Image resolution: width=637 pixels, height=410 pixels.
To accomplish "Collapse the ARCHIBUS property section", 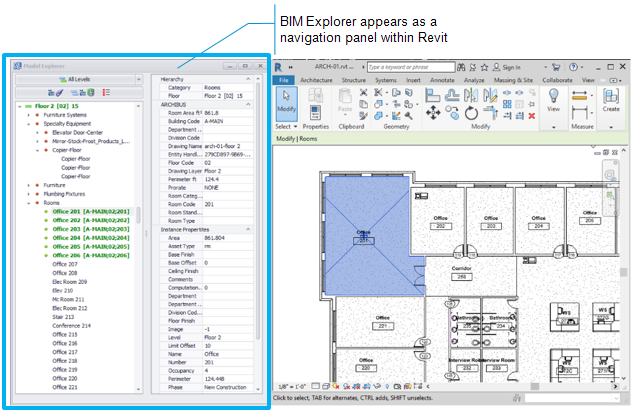I will pyautogui.click(x=248, y=104).
